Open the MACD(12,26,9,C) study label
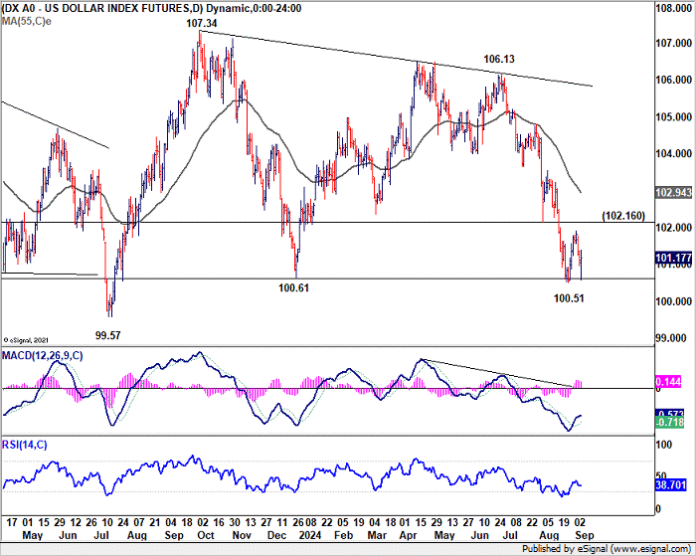This screenshot has width=696, height=556. (x=42, y=355)
